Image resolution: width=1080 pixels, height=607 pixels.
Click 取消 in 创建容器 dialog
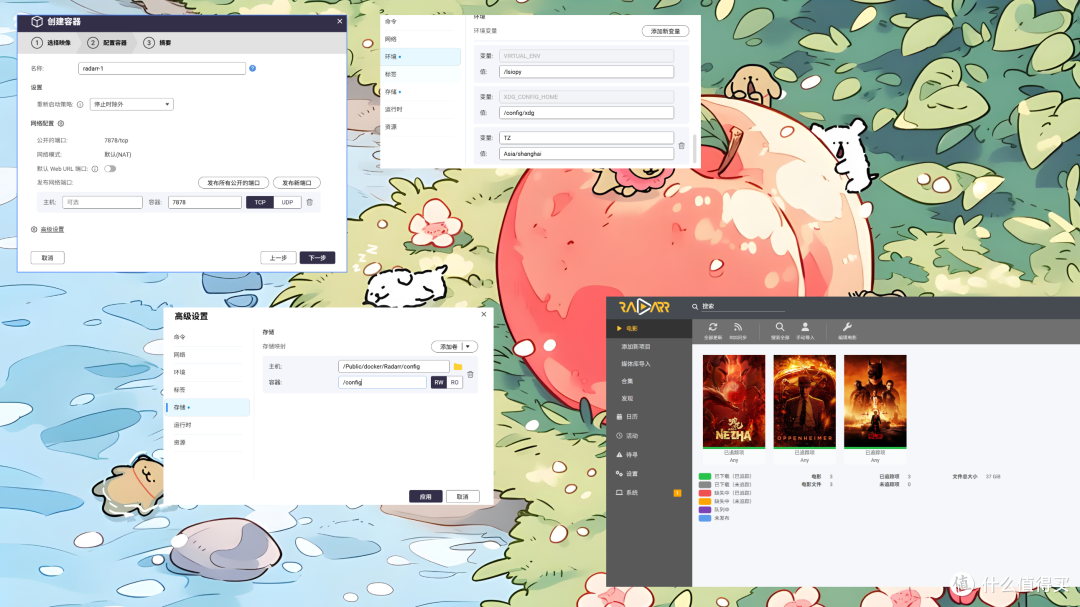pyautogui.click(x=48, y=258)
